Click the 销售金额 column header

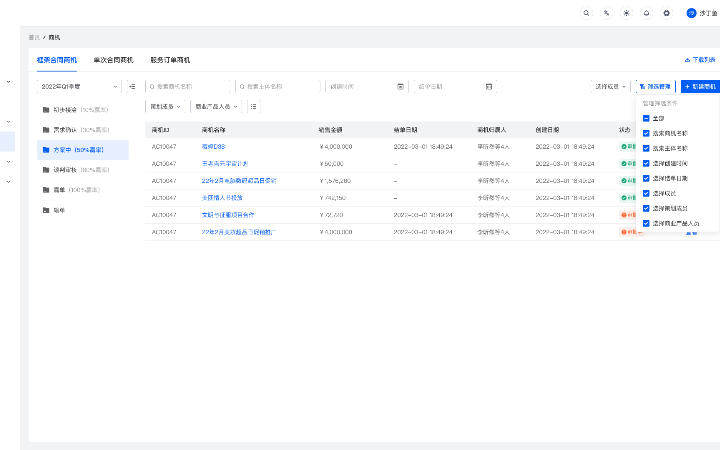pyautogui.click(x=331, y=130)
